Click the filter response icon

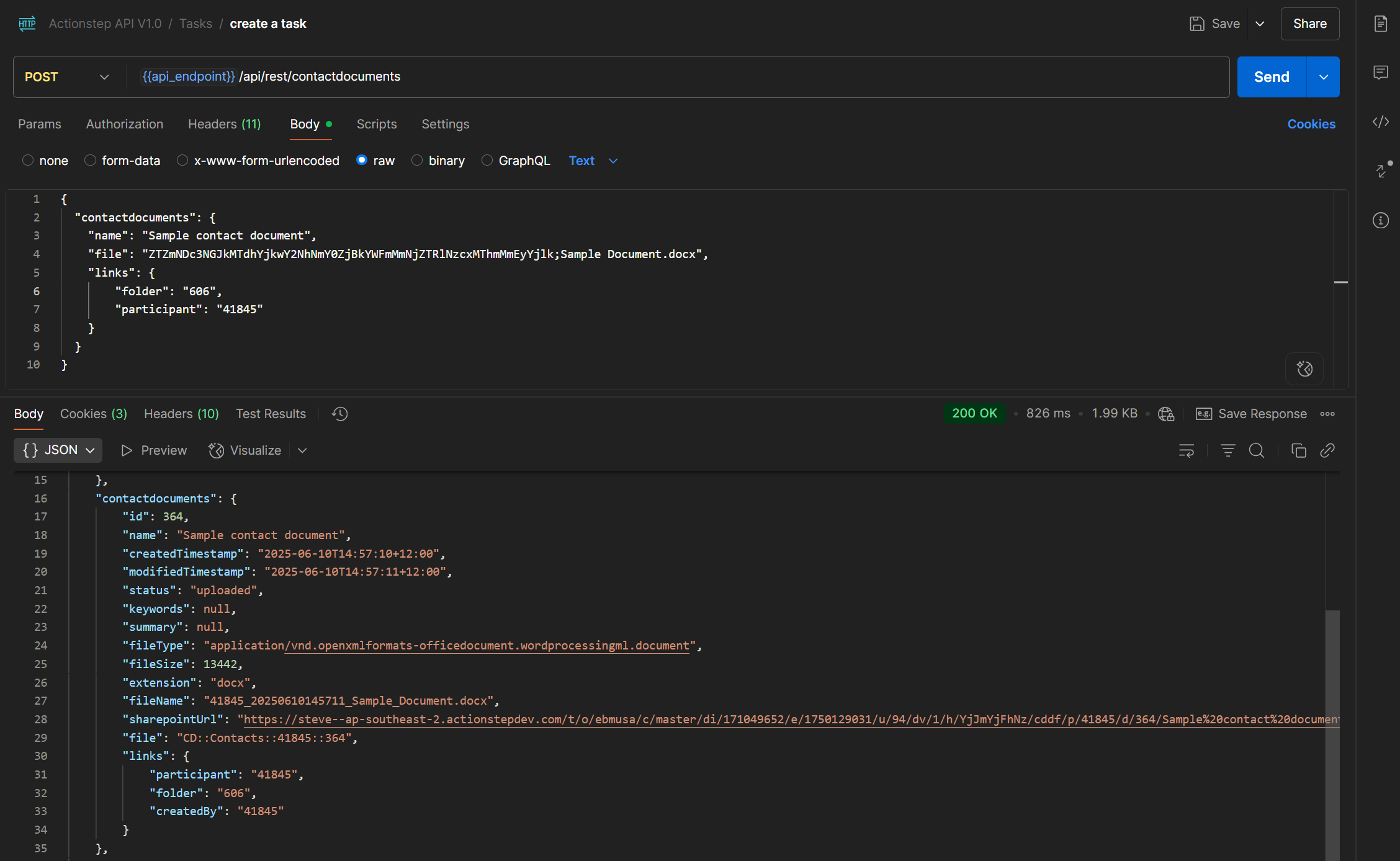(1227, 450)
